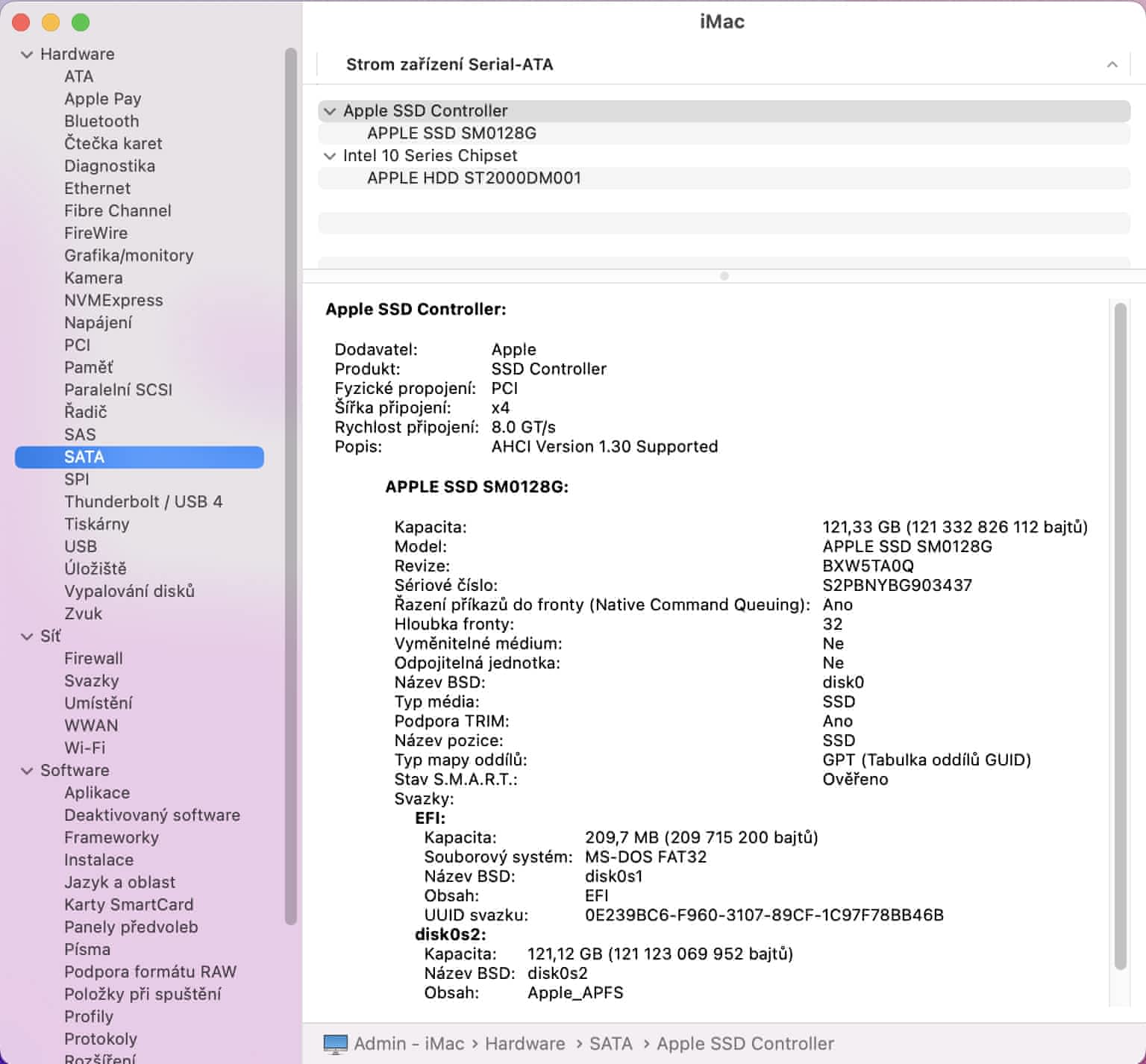
Task: Collapse the Hardware section in sidebar
Action: point(27,54)
